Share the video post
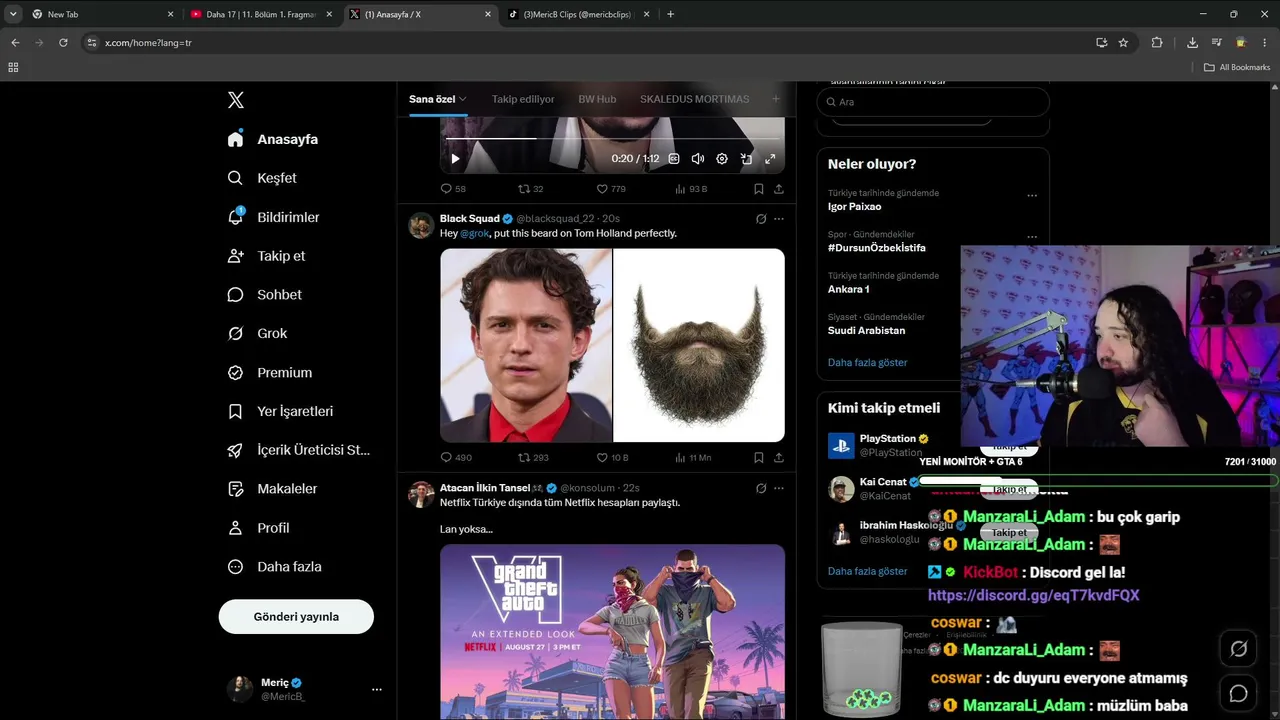 point(779,189)
